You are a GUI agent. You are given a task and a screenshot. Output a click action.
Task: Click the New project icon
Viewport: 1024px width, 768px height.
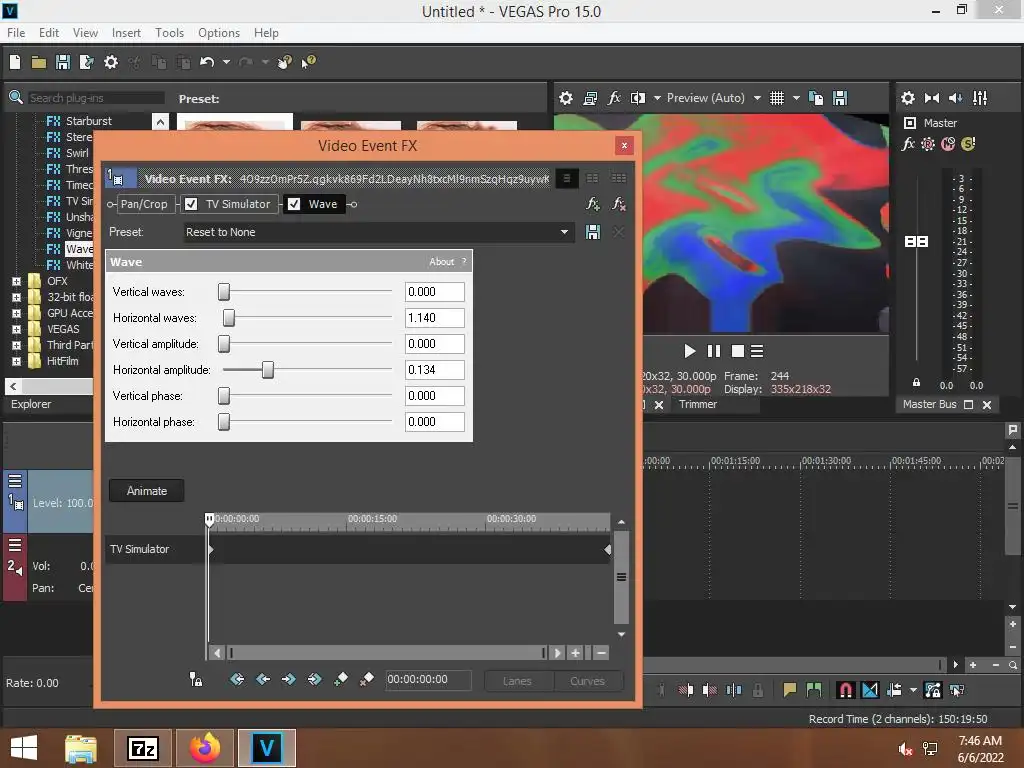pyautogui.click(x=14, y=62)
